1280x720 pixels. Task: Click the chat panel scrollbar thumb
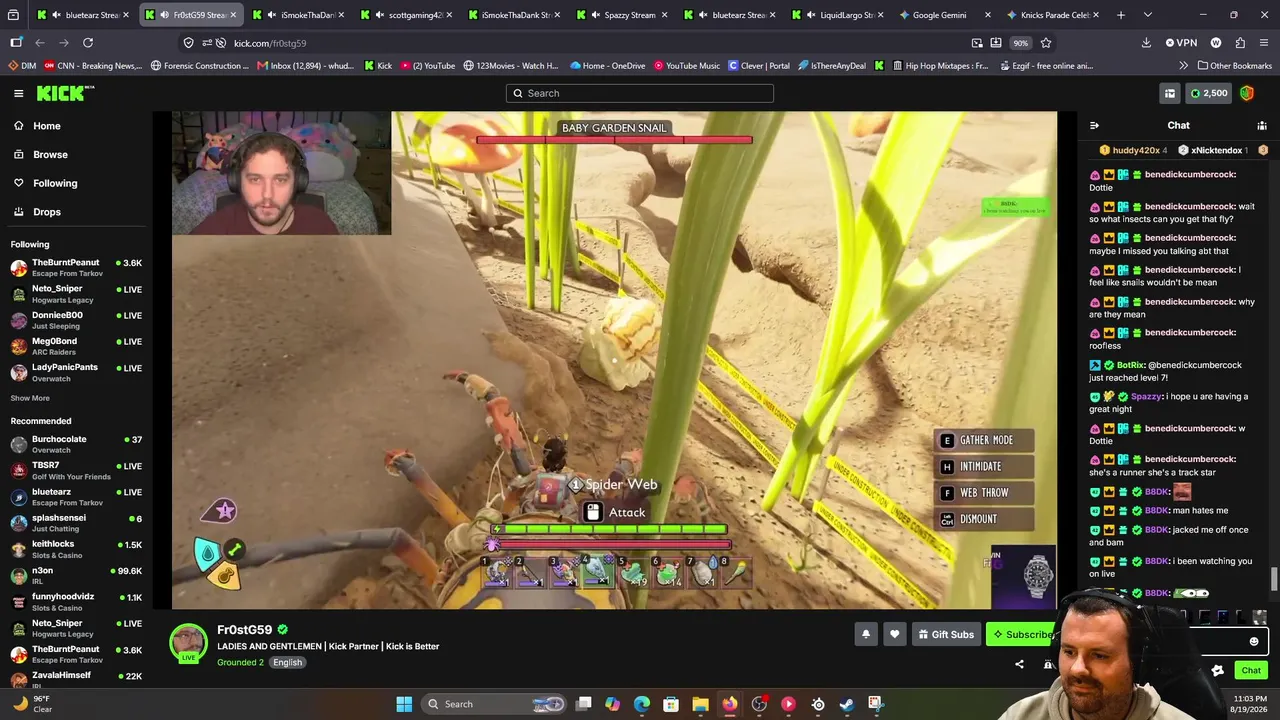(x=1274, y=580)
